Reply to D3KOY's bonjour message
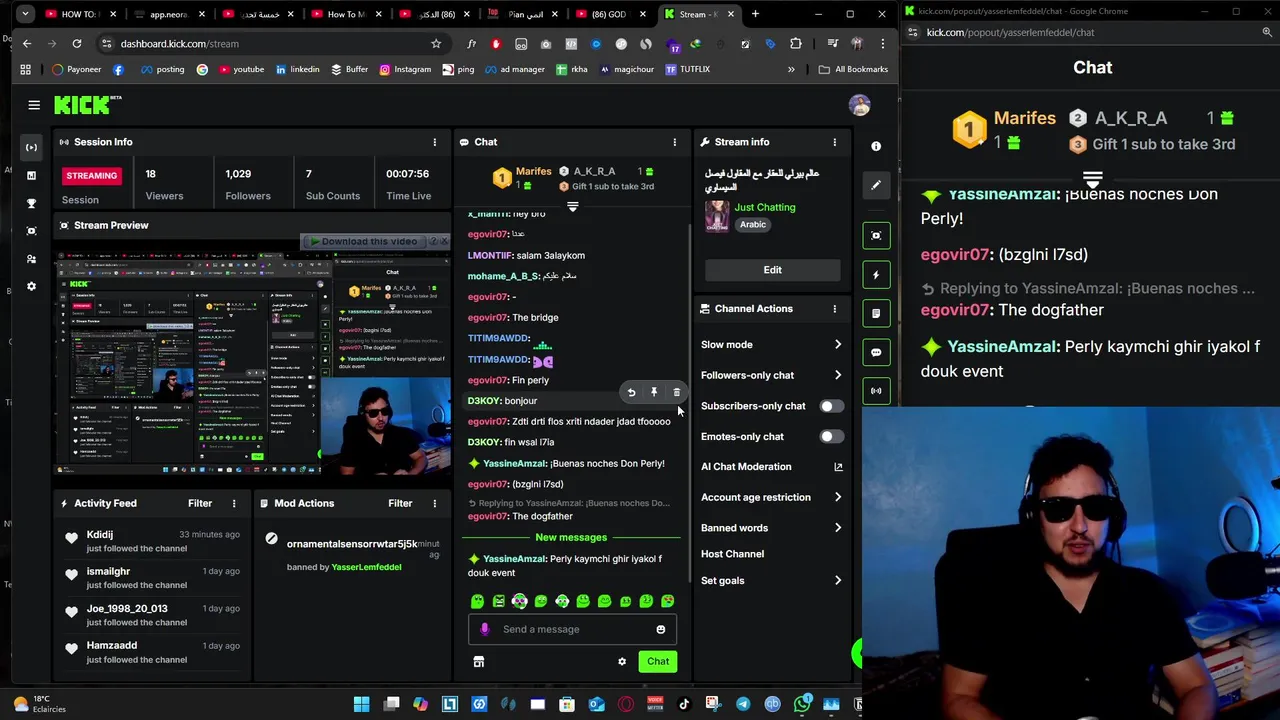 [x=631, y=393]
